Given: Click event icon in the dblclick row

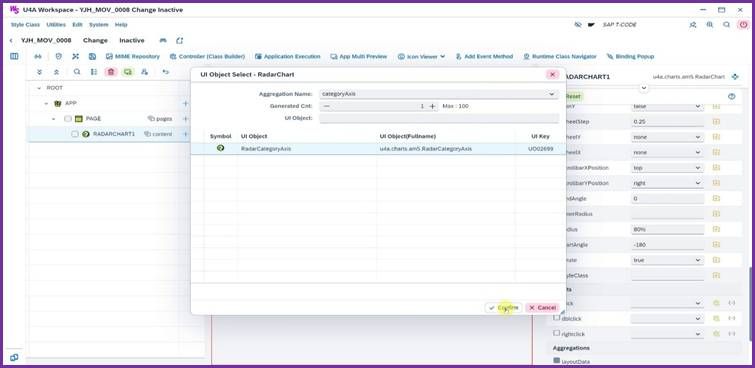Looking at the screenshot, I should point(716,318).
